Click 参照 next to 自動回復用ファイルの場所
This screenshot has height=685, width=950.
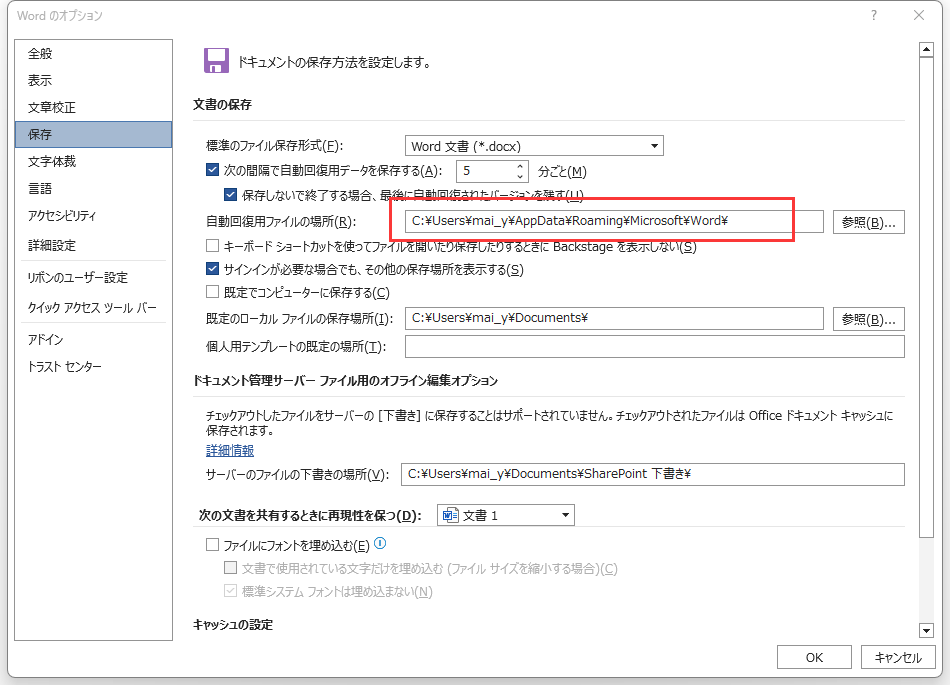click(868, 220)
